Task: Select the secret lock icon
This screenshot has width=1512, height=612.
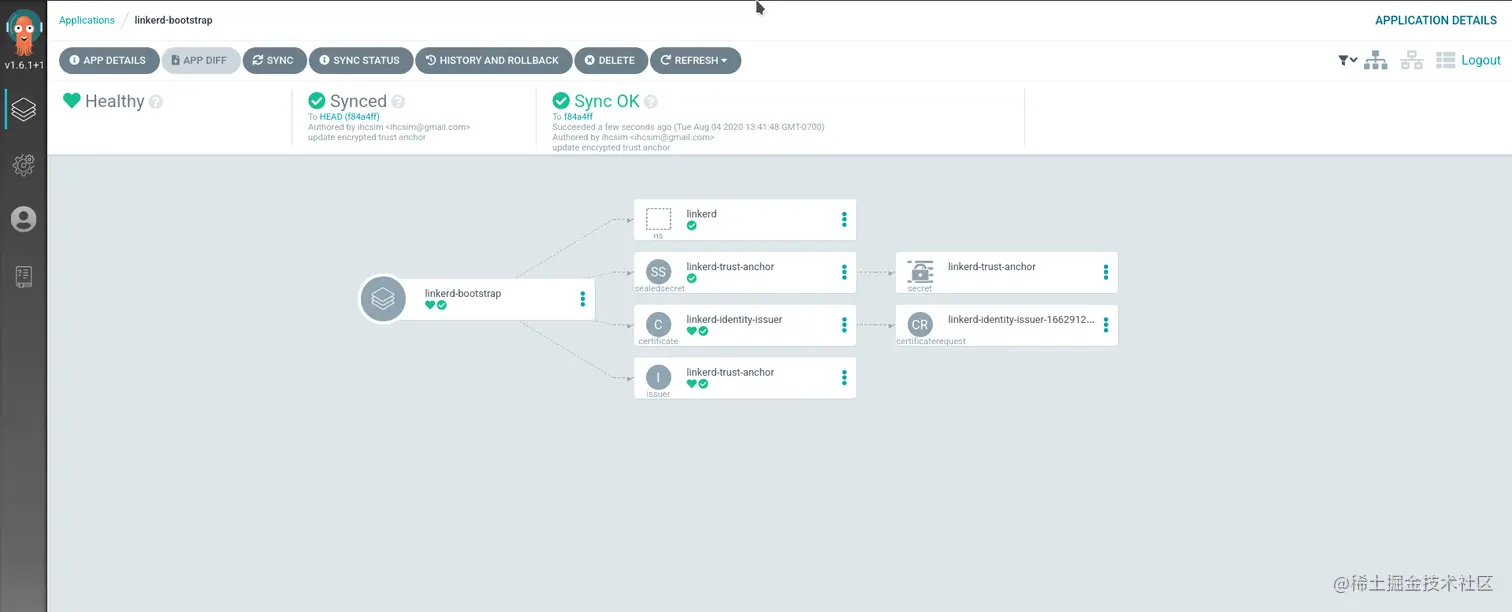Action: (920, 271)
